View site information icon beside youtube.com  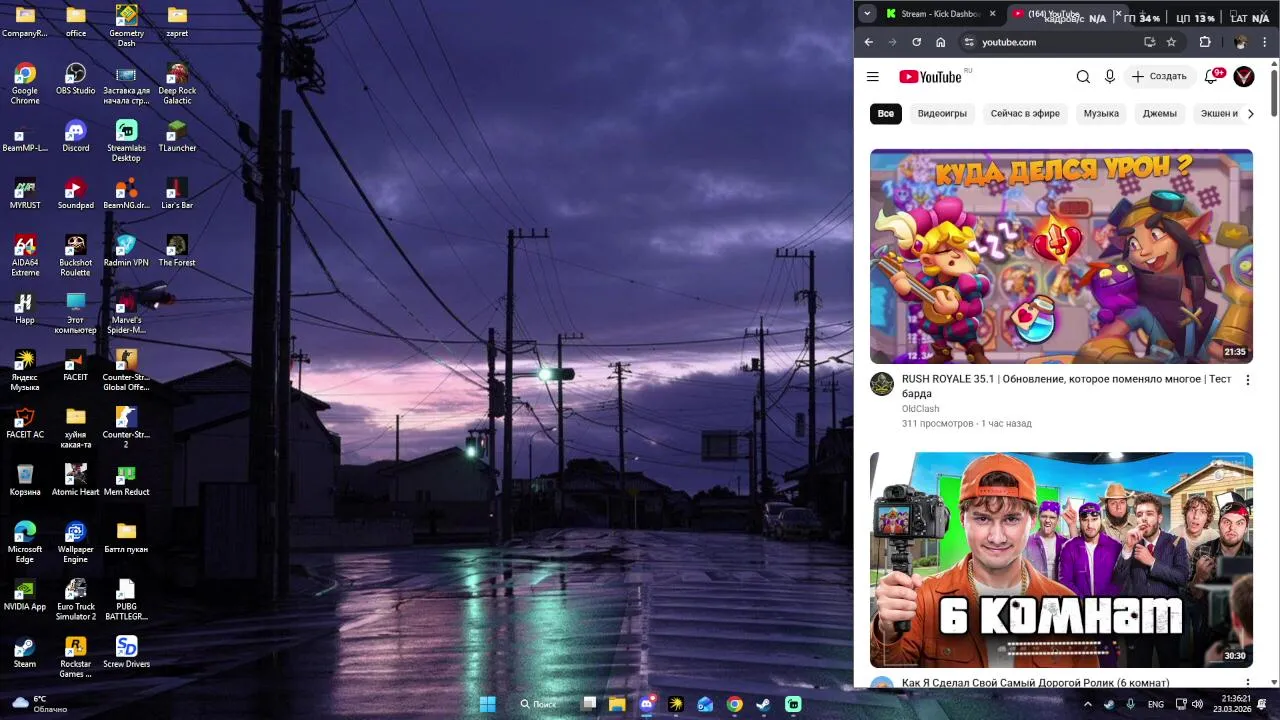coord(968,42)
